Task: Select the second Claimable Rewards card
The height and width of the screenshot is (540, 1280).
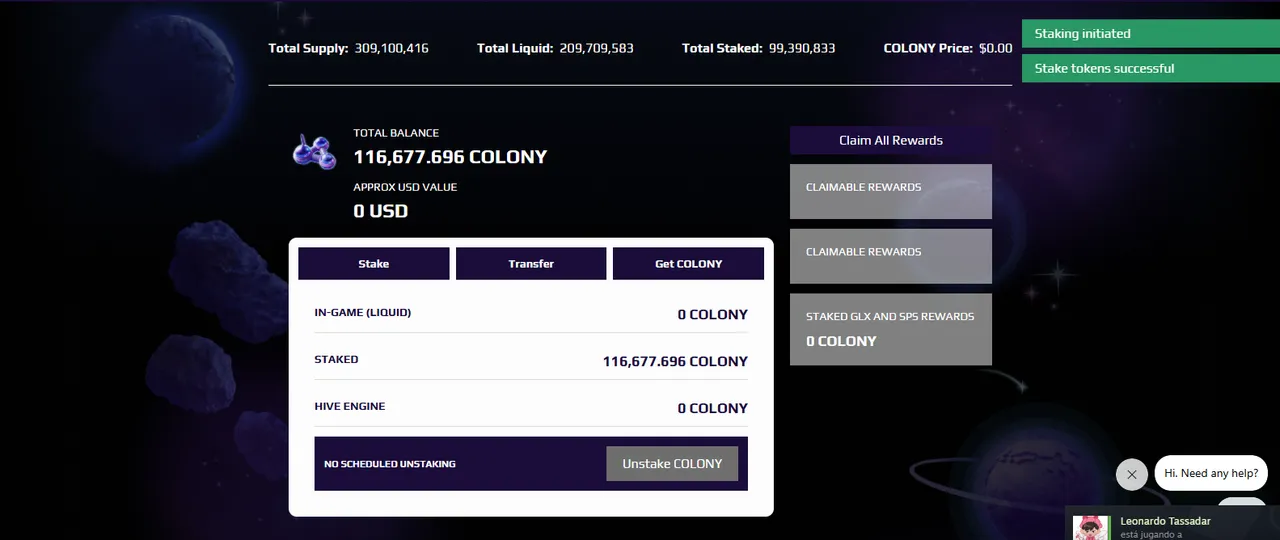Action: [x=891, y=256]
